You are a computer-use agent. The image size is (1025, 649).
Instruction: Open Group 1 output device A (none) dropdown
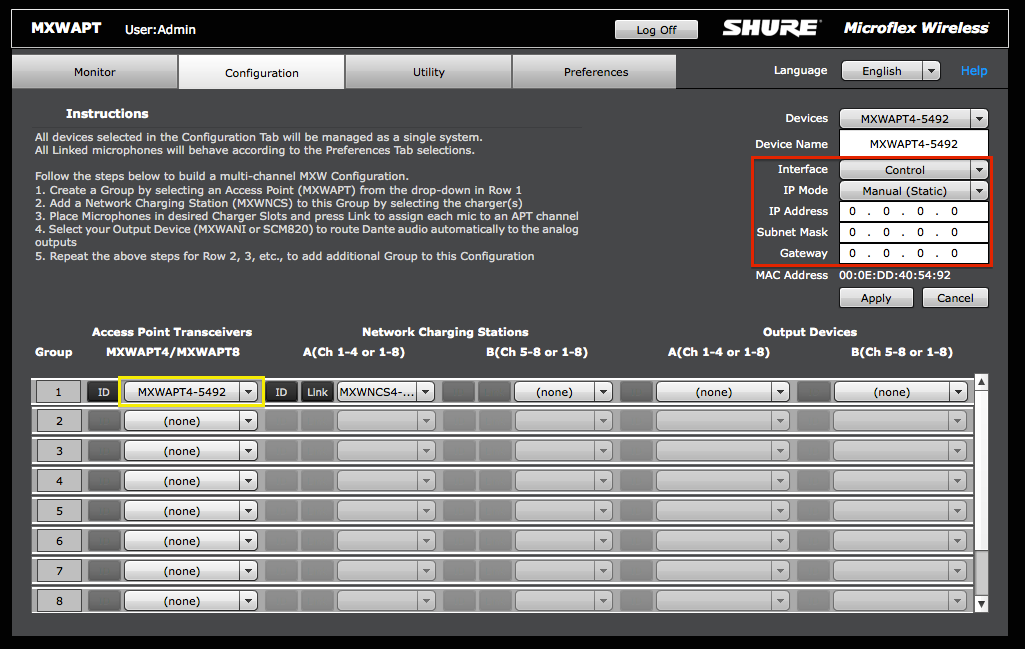tap(722, 392)
